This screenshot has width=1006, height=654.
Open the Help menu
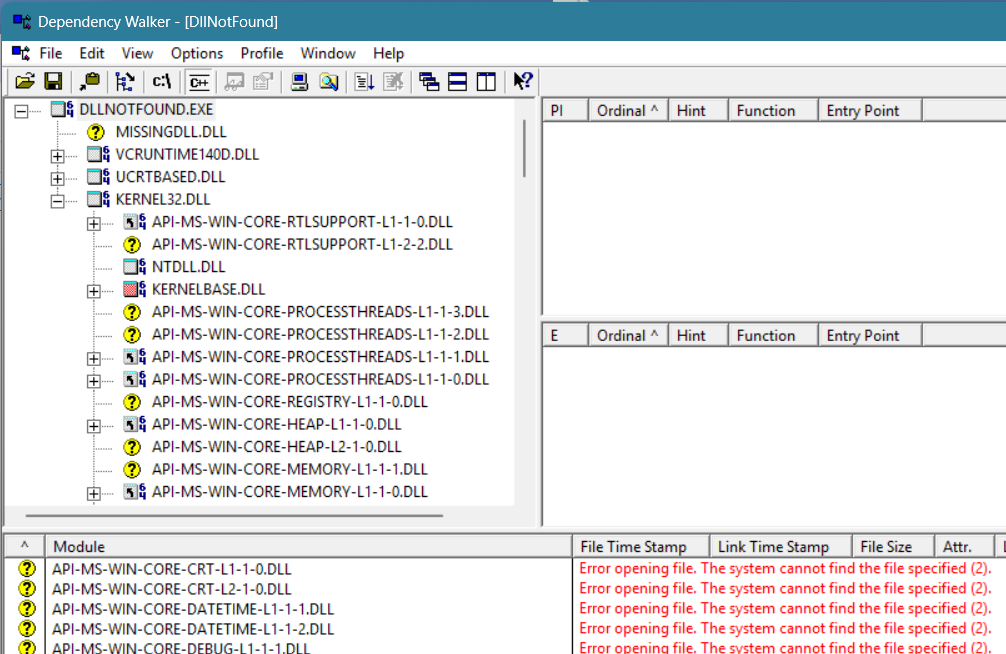388,53
